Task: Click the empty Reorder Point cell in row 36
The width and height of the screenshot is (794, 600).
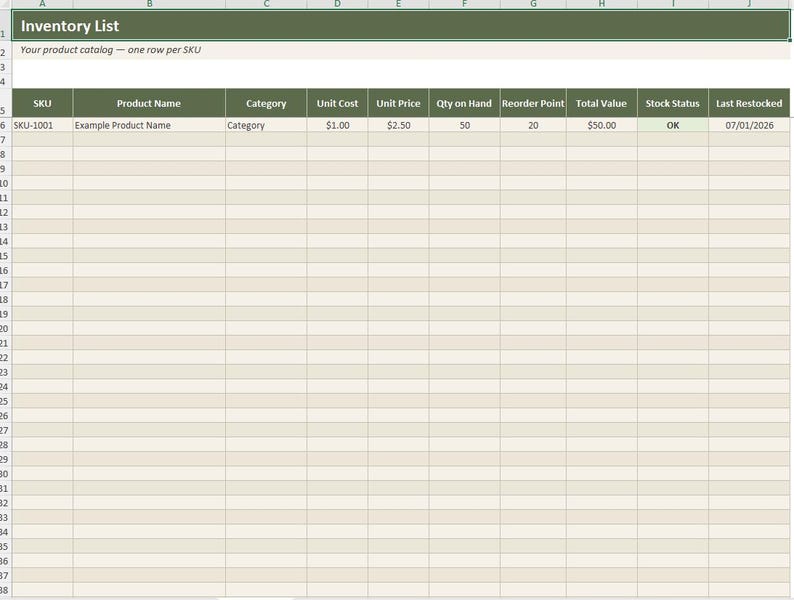Action: [x=533, y=561]
